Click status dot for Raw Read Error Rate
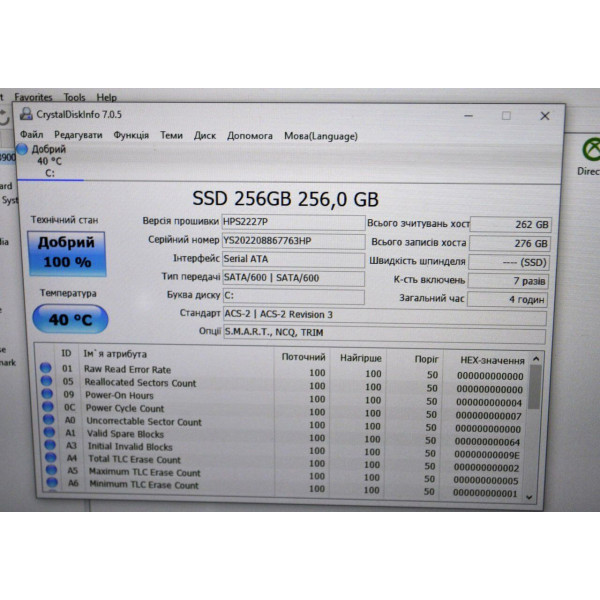 [x=46, y=368]
